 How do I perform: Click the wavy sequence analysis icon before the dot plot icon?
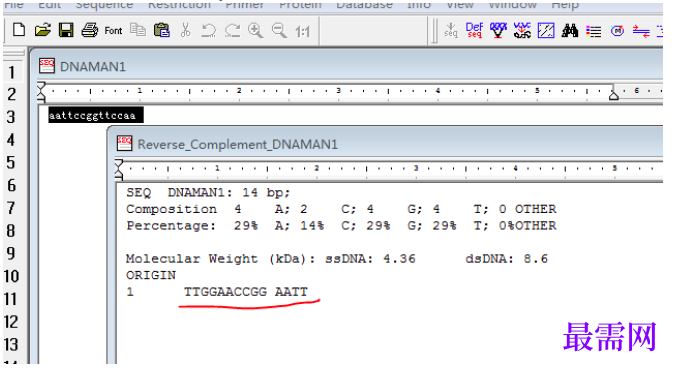click(x=522, y=30)
